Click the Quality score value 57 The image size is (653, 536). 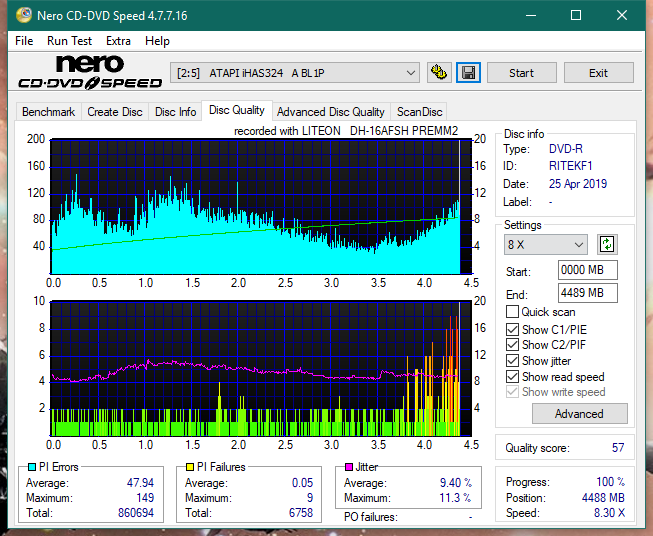tap(618, 448)
